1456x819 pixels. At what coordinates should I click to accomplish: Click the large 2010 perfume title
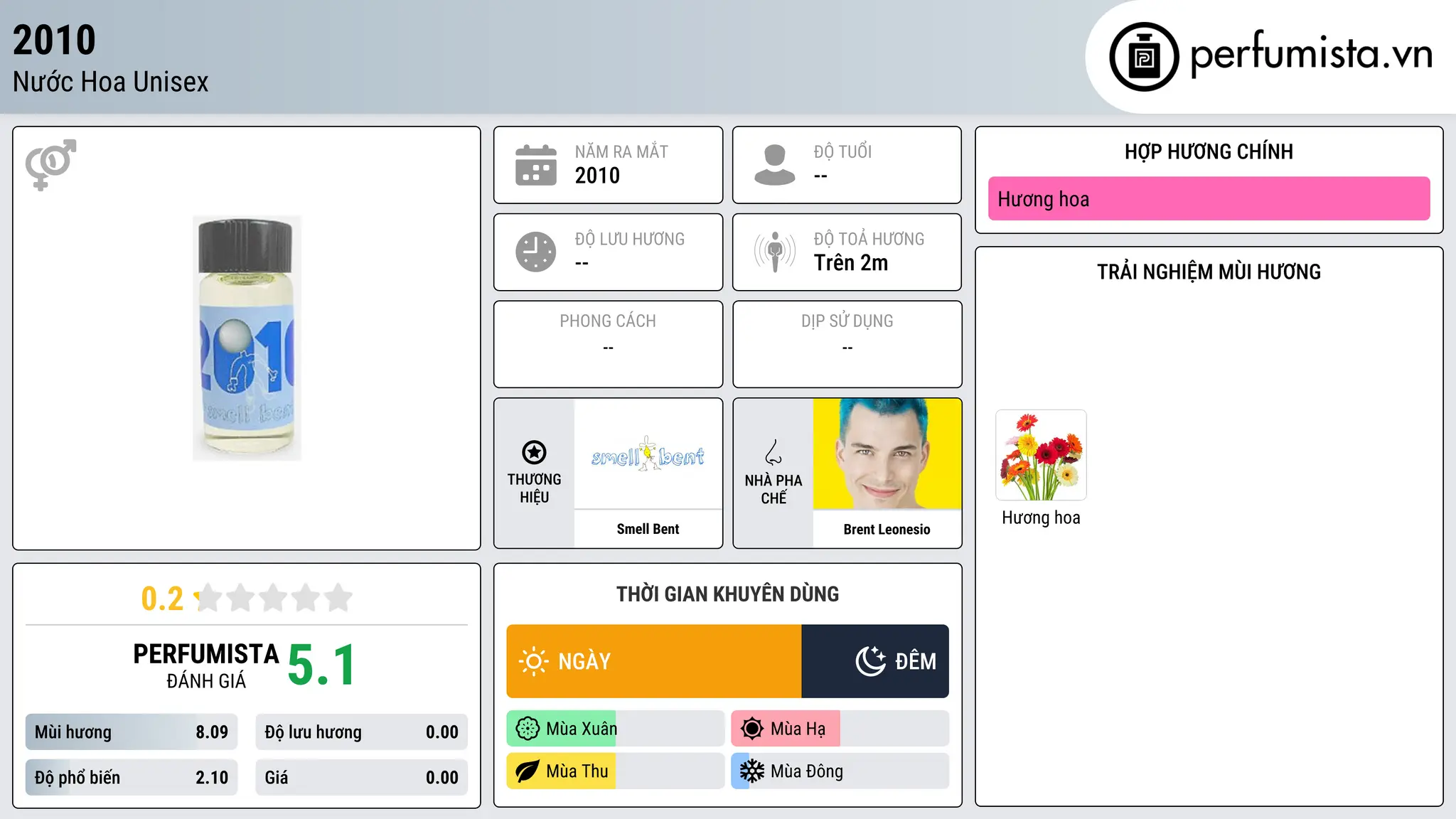coord(54,40)
